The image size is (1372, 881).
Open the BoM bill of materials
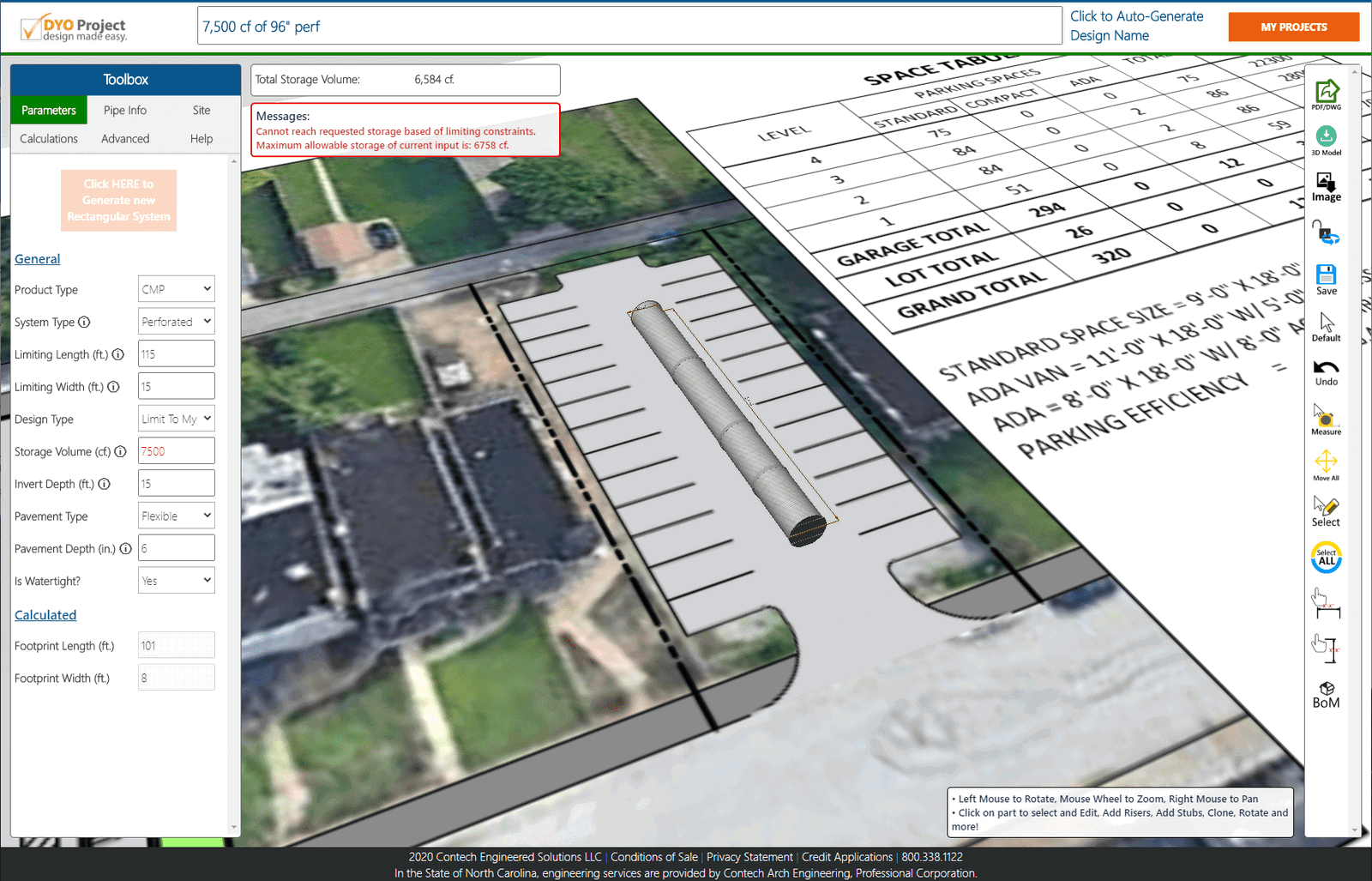point(1326,695)
